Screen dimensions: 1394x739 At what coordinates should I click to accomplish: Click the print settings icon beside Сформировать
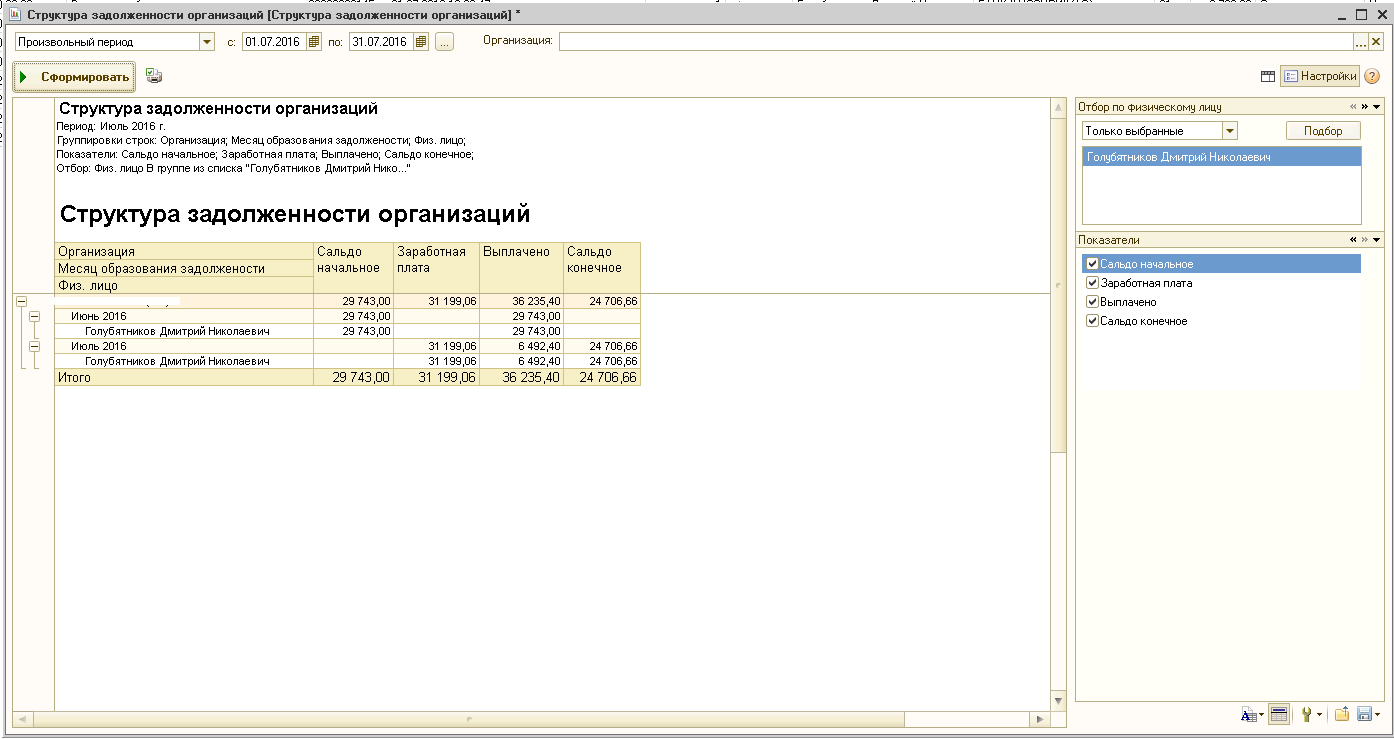[153, 76]
